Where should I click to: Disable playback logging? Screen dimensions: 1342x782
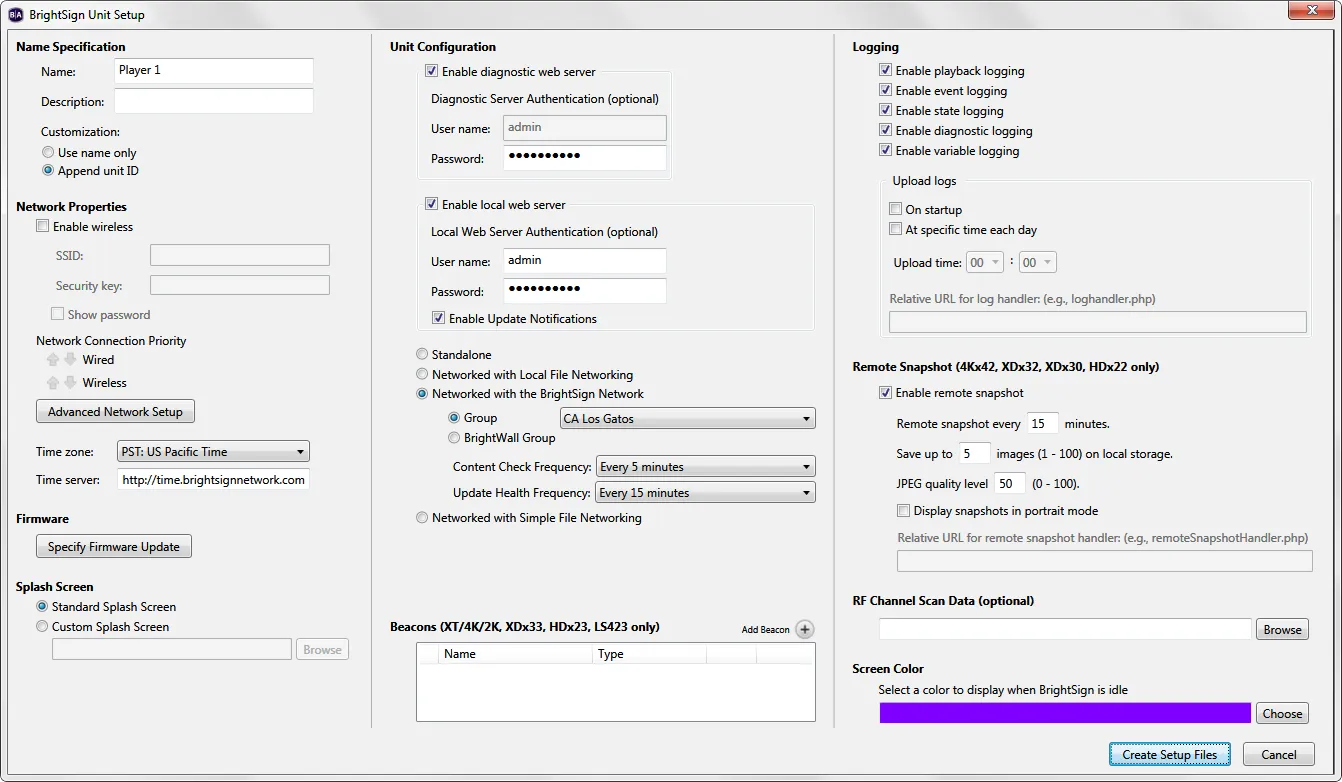886,71
